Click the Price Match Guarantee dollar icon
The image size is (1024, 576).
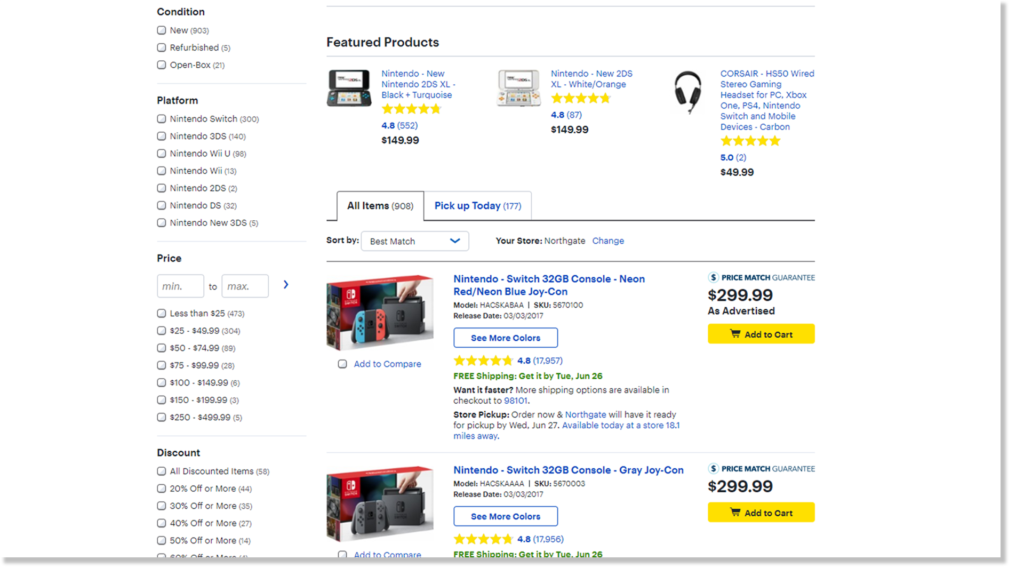point(713,277)
